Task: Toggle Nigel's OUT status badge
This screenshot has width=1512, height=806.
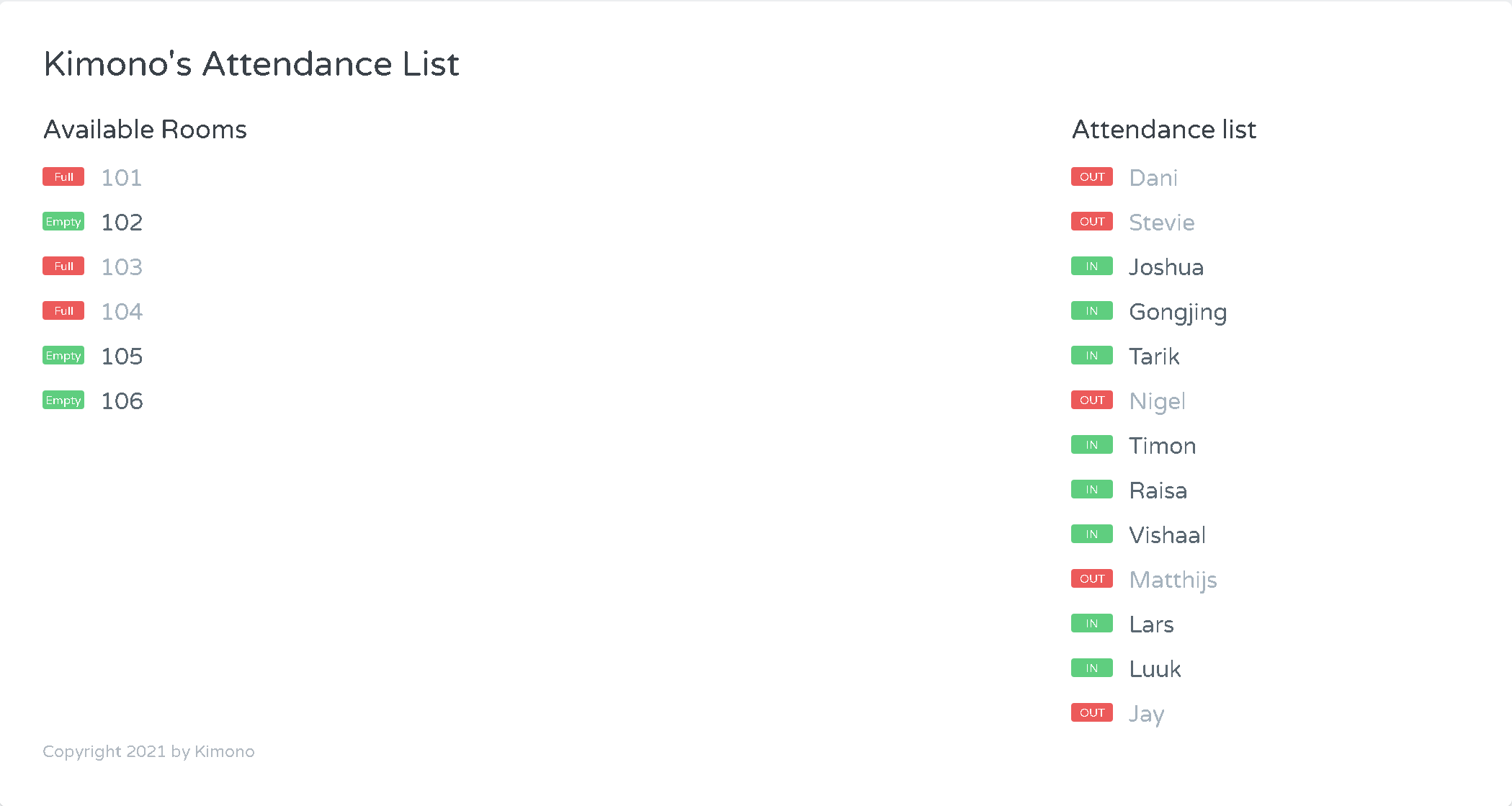Action: [1091, 400]
